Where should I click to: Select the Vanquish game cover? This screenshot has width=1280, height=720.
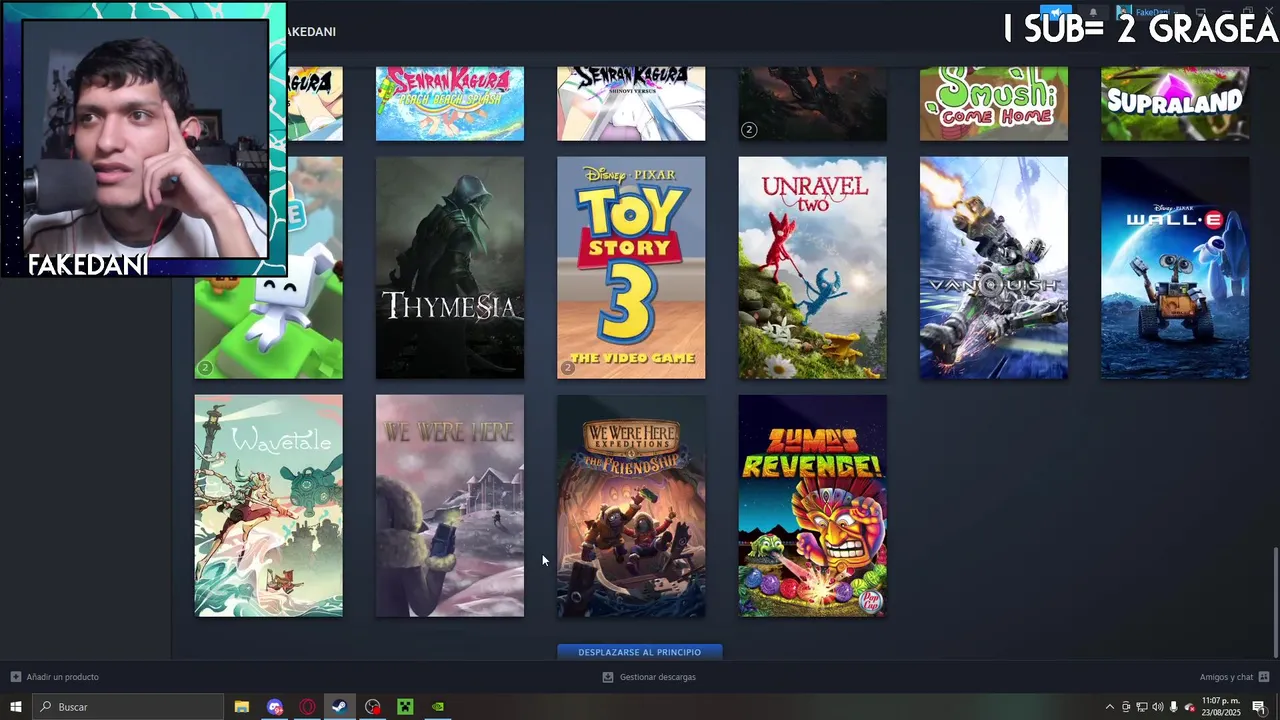point(994,268)
